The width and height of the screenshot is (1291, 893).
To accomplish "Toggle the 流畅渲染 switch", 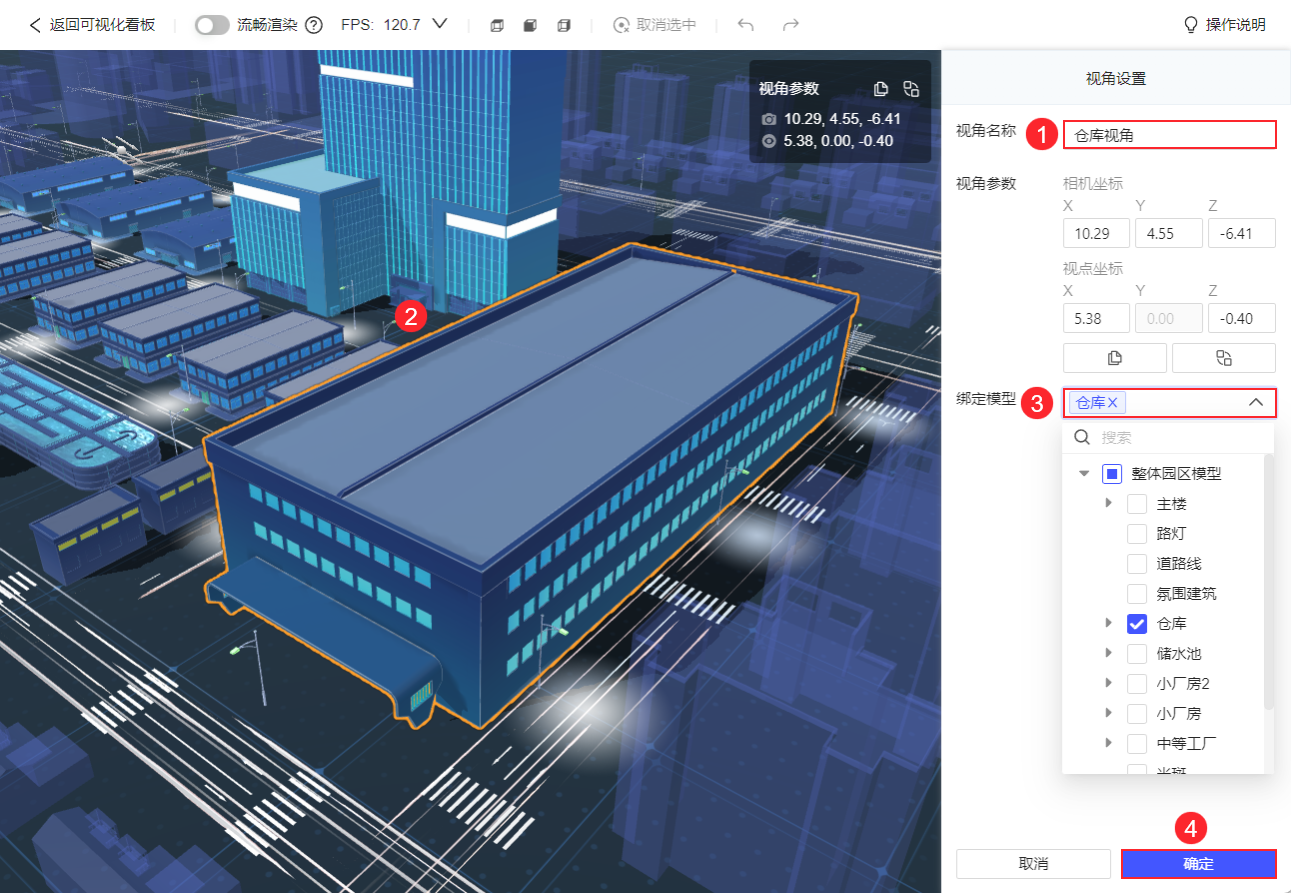I will pos(212,25).
